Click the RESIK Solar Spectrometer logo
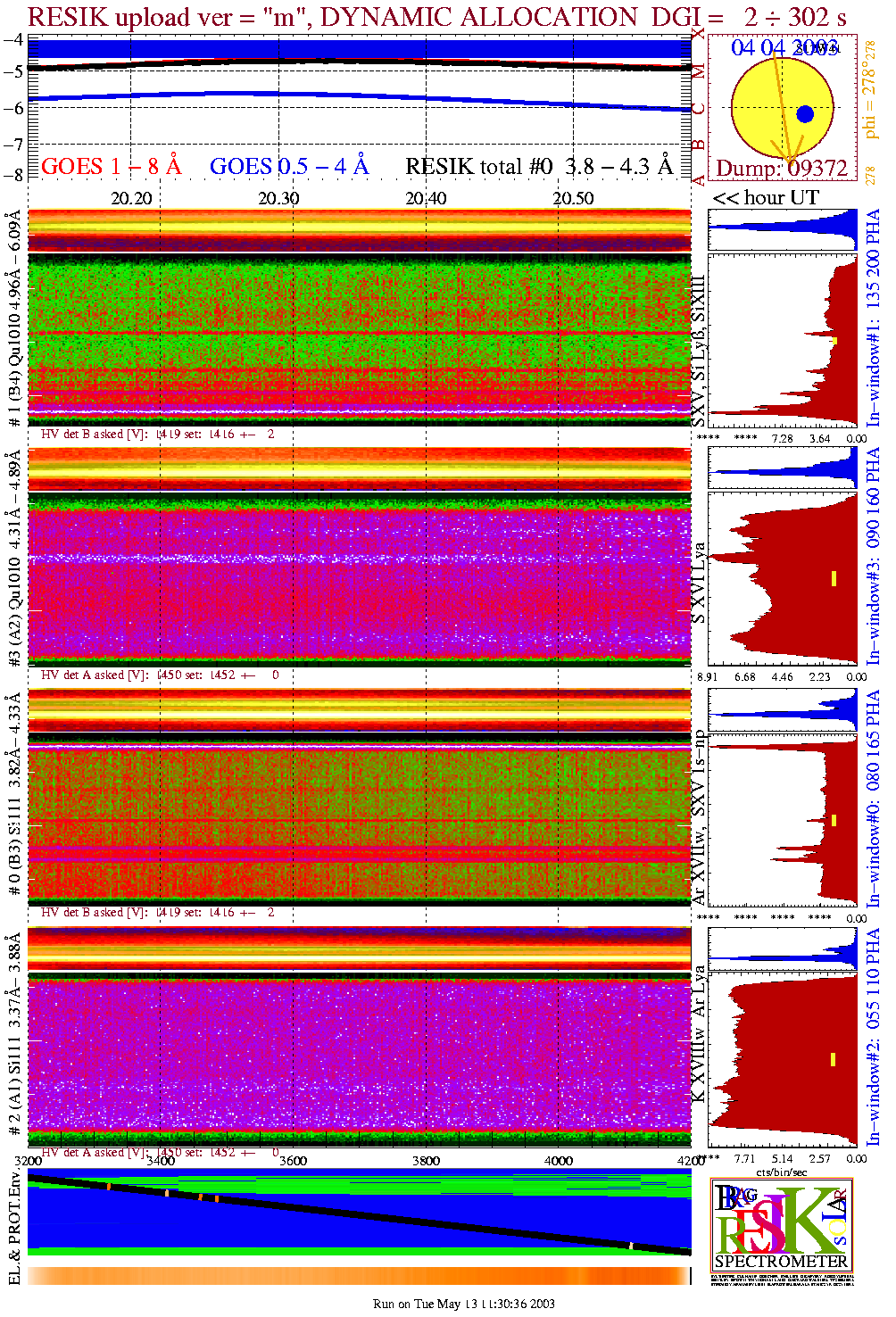This screenshot has height=1317, width=896. [x=782, y=1224]
